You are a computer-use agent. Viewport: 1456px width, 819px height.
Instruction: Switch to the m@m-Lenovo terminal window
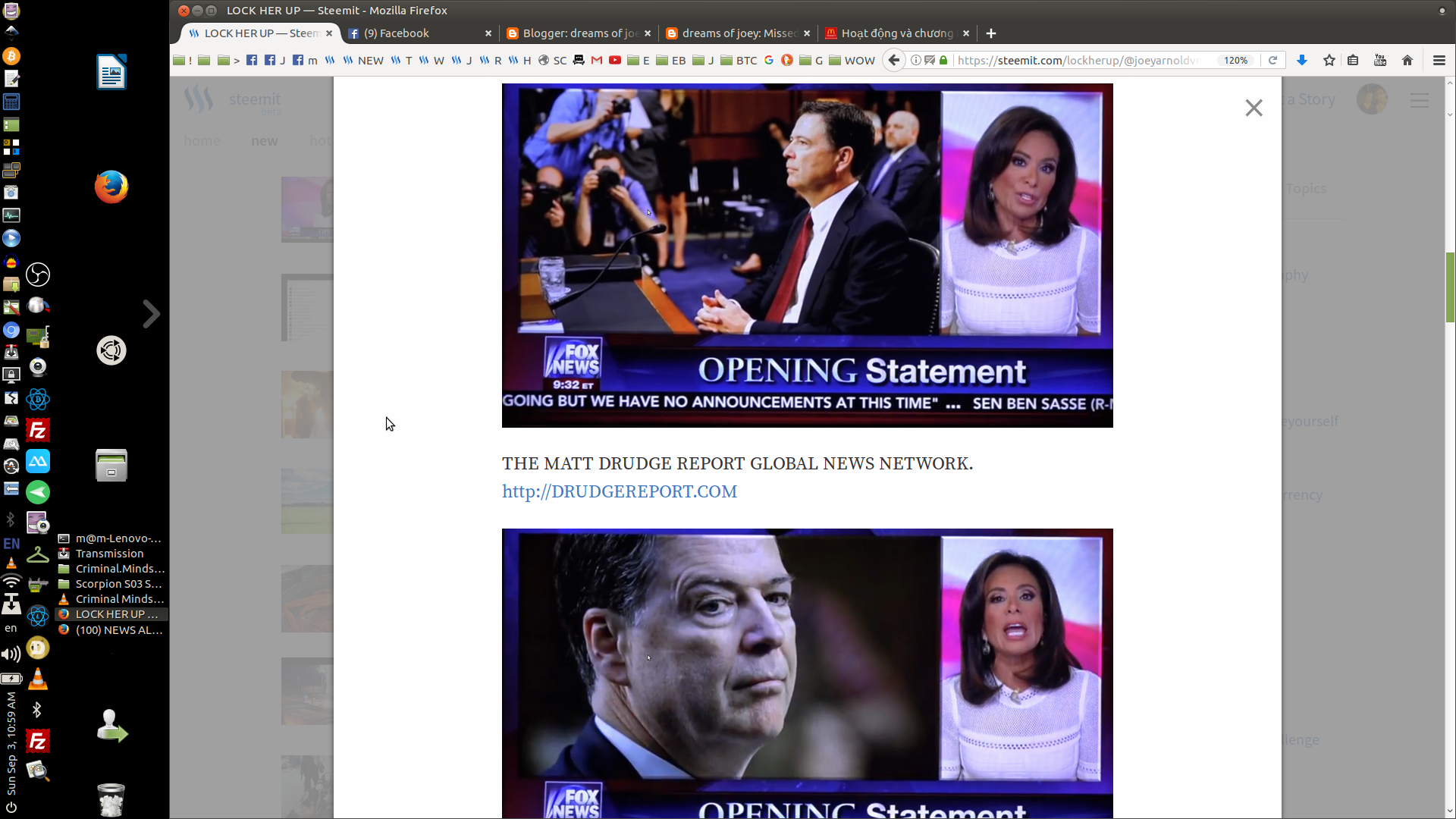[x=111, y=538]
